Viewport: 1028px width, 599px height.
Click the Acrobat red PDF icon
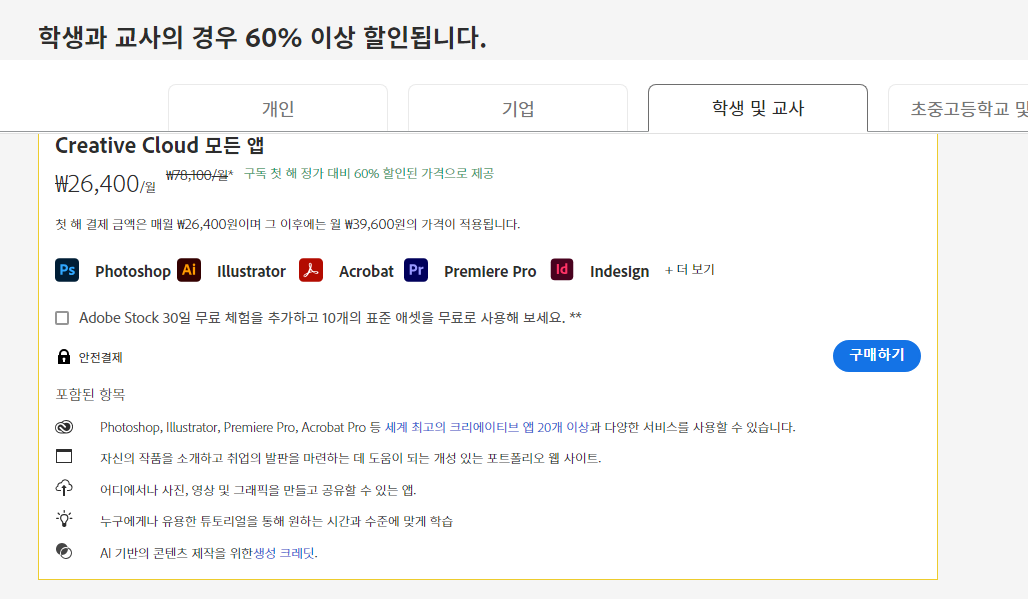pos(311,270)
